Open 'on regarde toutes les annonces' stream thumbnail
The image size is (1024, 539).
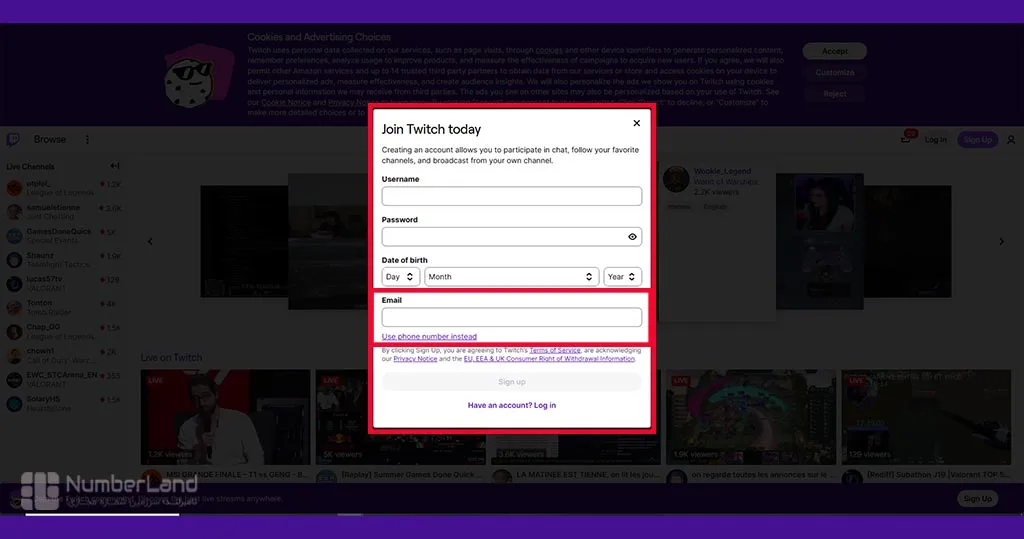(x=751, y=417)
